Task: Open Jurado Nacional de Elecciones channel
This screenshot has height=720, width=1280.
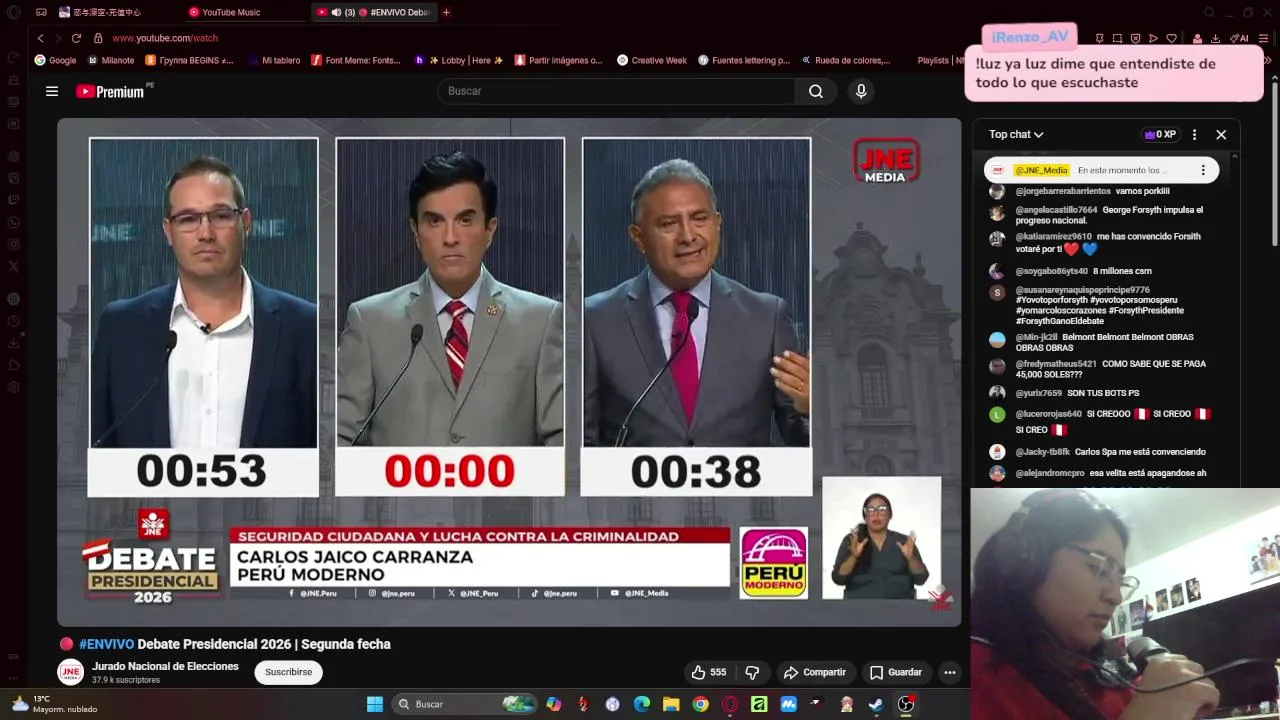Action: coord(165,666)
